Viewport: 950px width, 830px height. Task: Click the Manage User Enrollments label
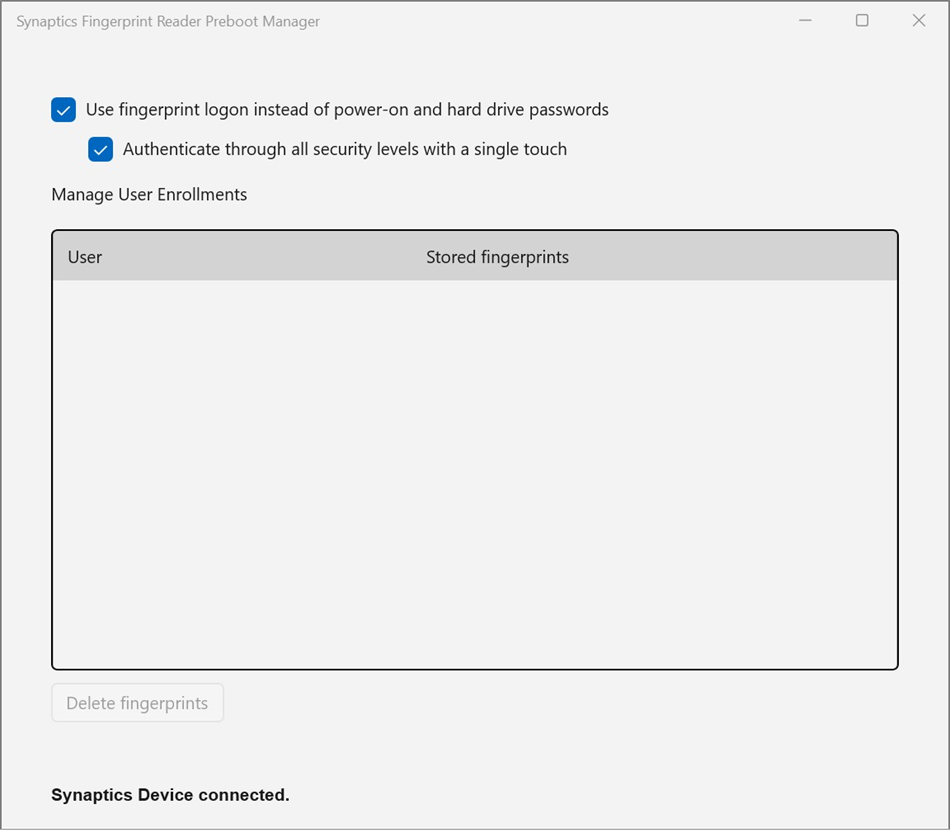(149, 194)
